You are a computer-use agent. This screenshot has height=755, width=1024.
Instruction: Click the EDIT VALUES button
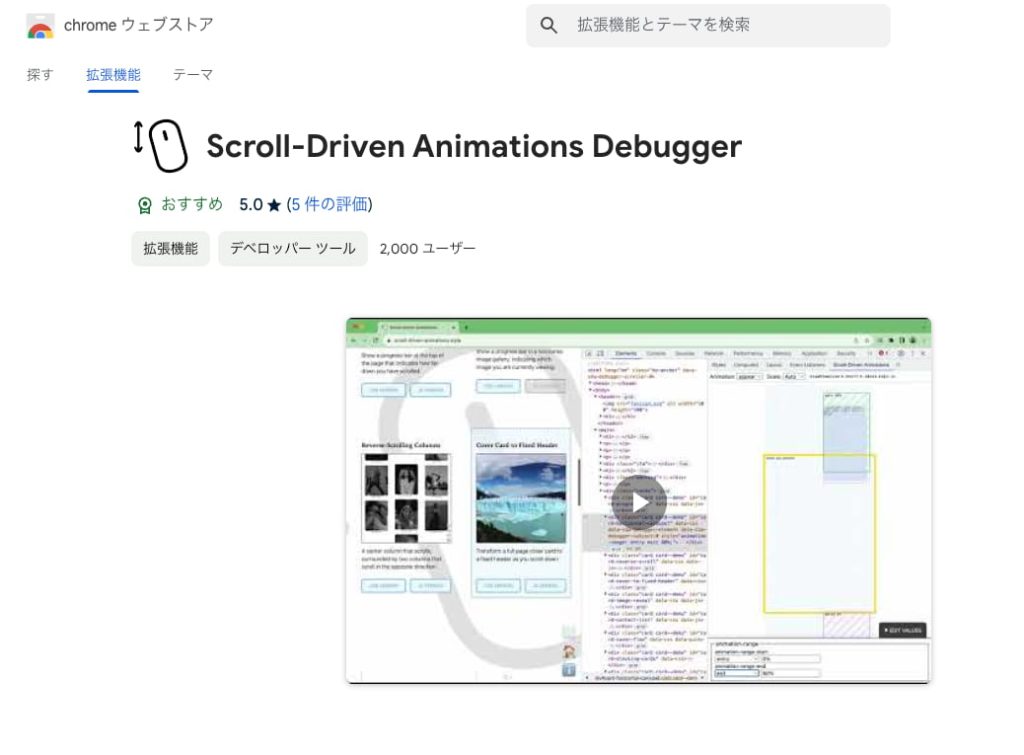tap(900, 630)
